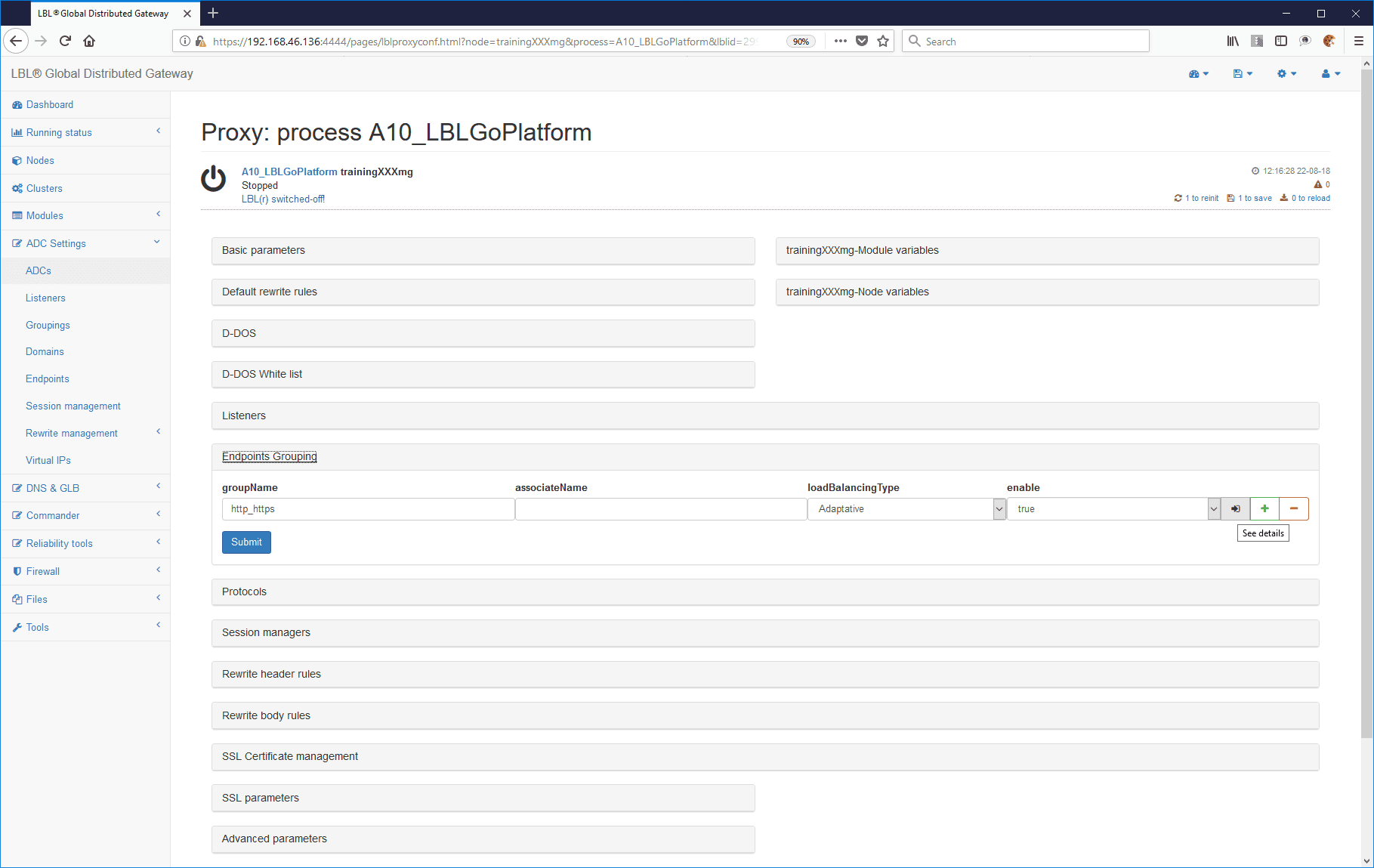Click the 90% zoom level badge

click(x=801, y=42)
